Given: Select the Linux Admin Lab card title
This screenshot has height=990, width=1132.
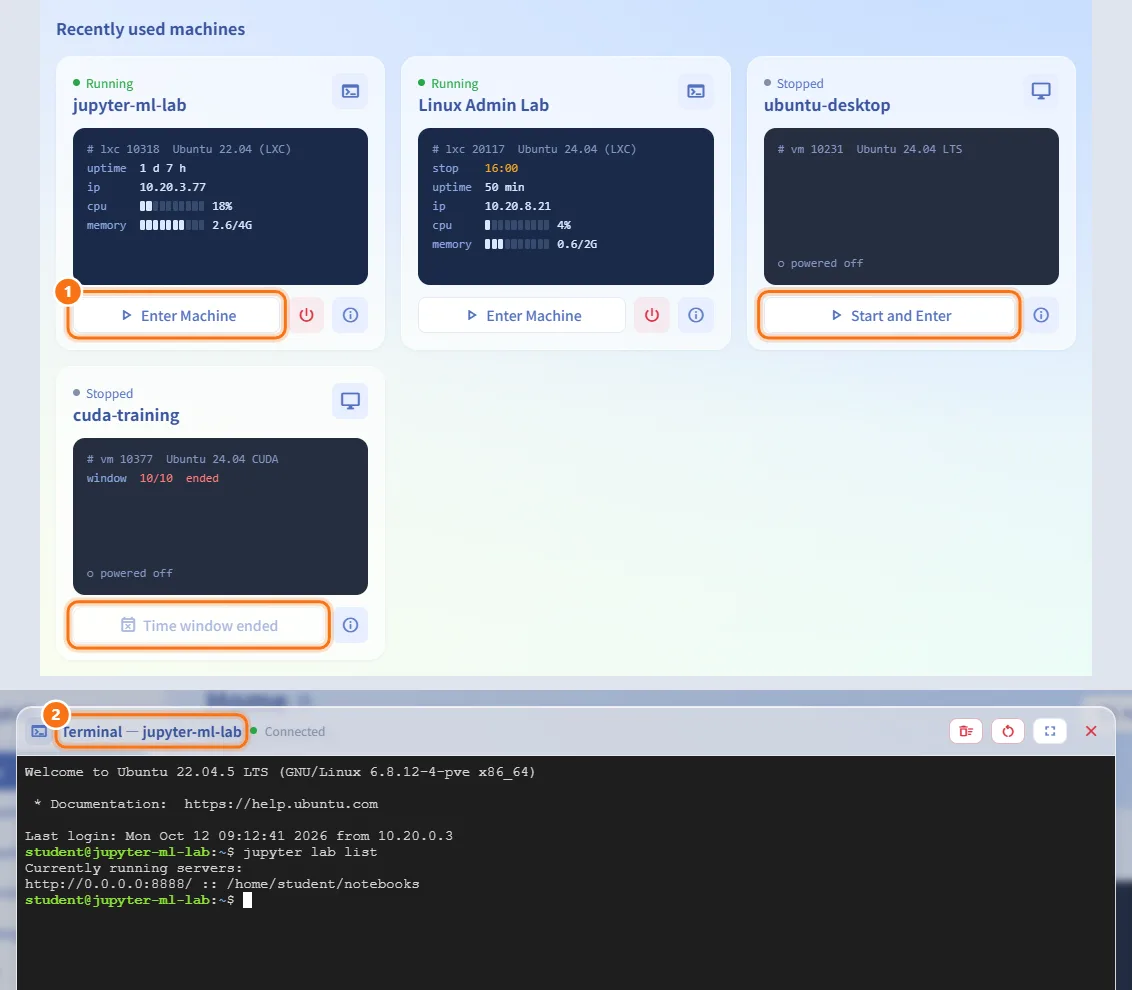Looking at the screenshot, I should (x=484, y=105).
